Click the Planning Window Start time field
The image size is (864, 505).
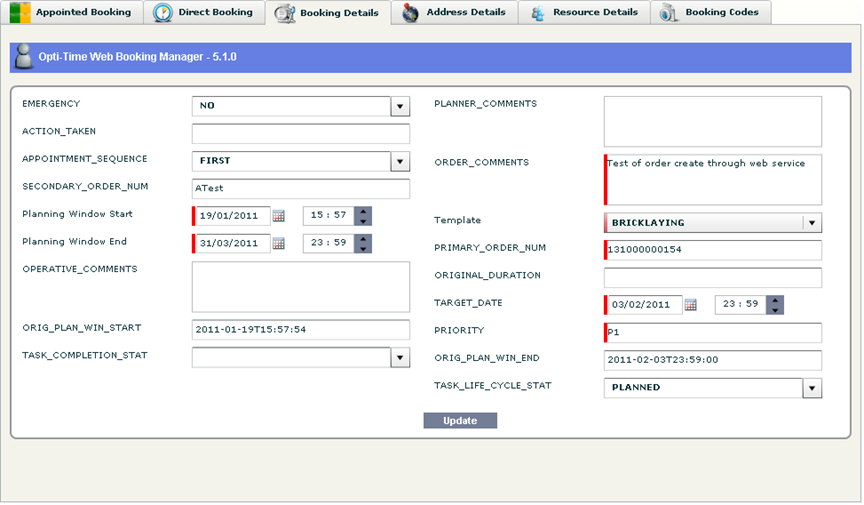click(328, 216)
